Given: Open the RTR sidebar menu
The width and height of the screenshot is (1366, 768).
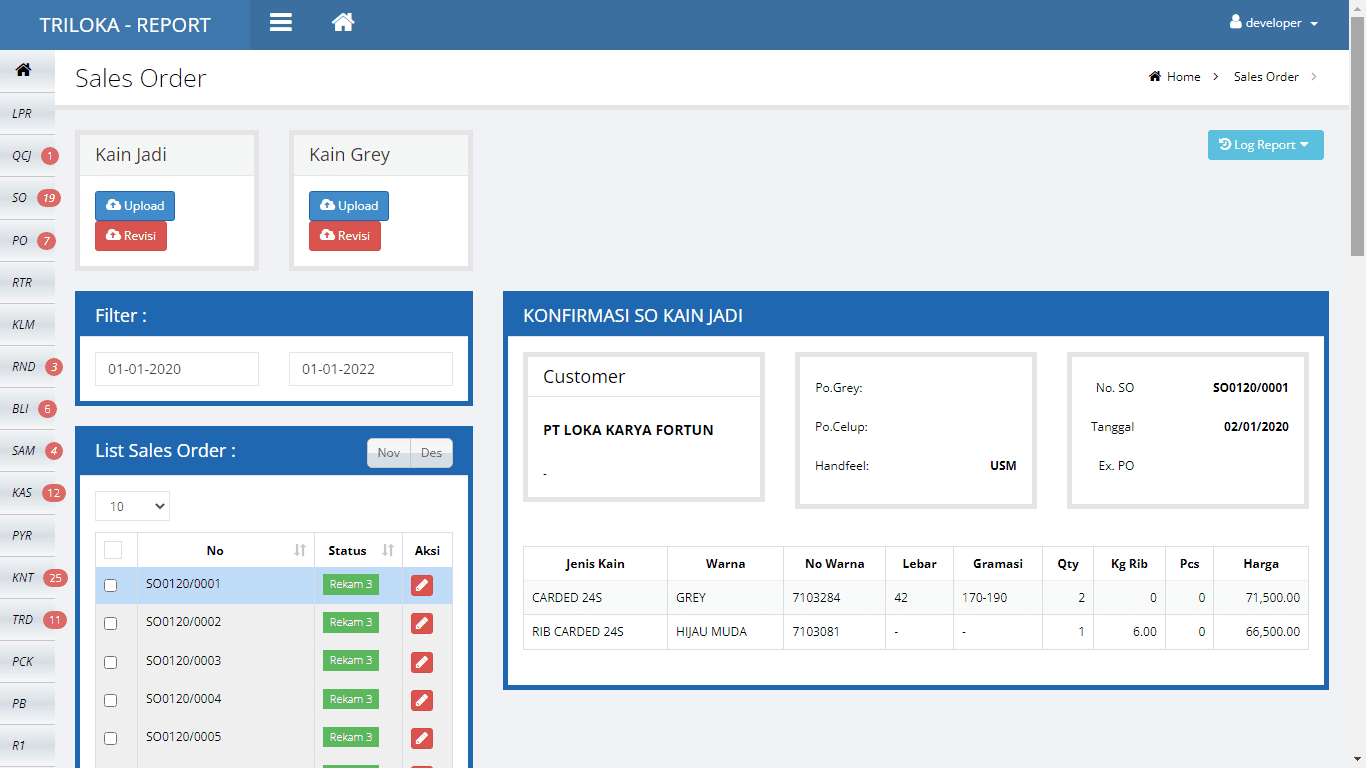Looking at the screenshot, I should click(27, 282).
